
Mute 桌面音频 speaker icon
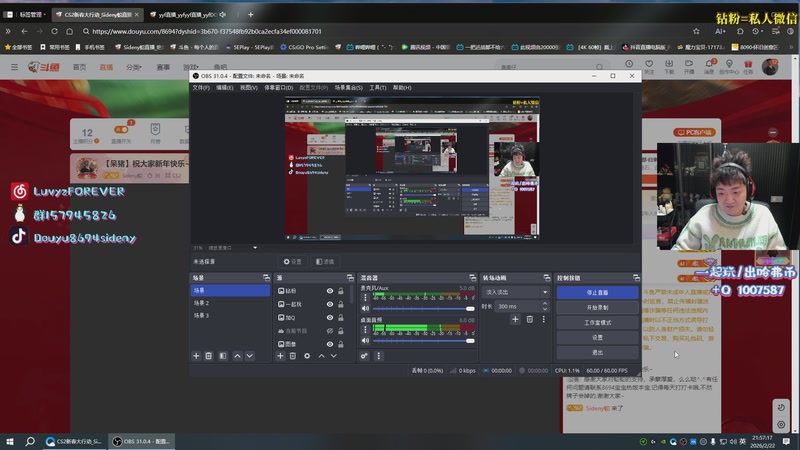365,340
